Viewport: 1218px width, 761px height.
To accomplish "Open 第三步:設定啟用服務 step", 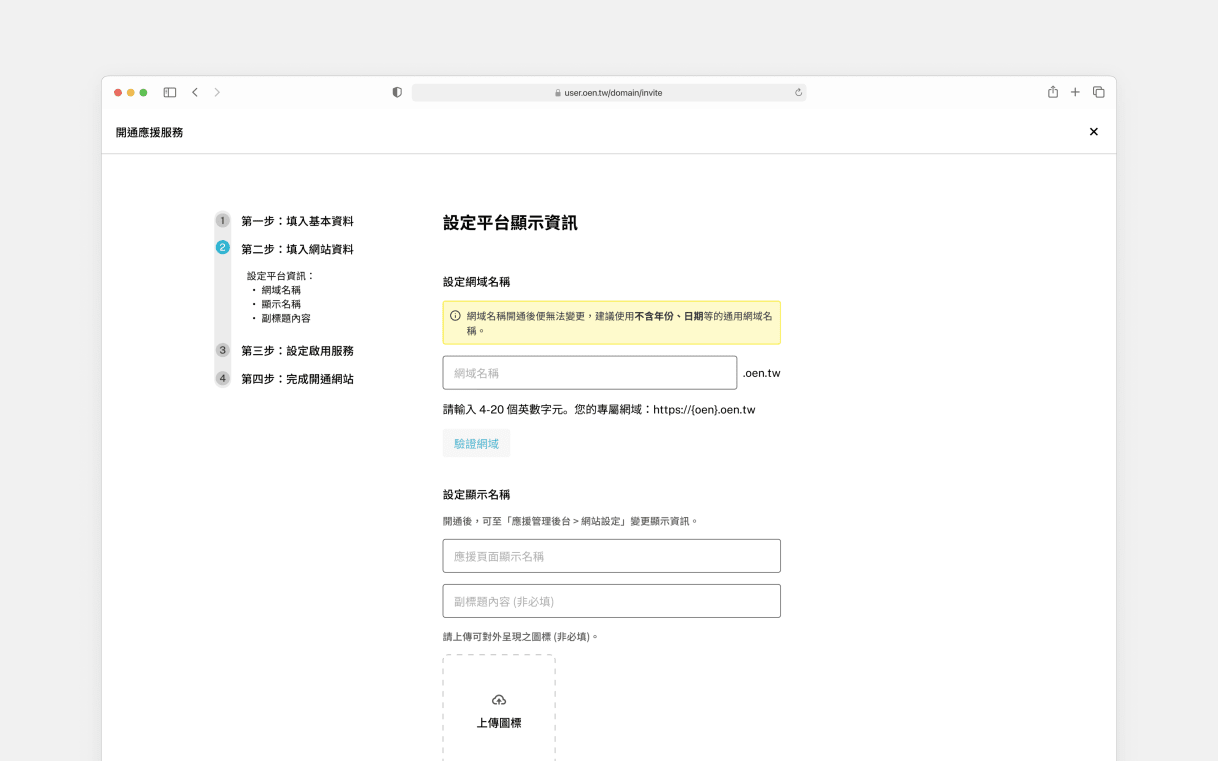I will [297, 351].
